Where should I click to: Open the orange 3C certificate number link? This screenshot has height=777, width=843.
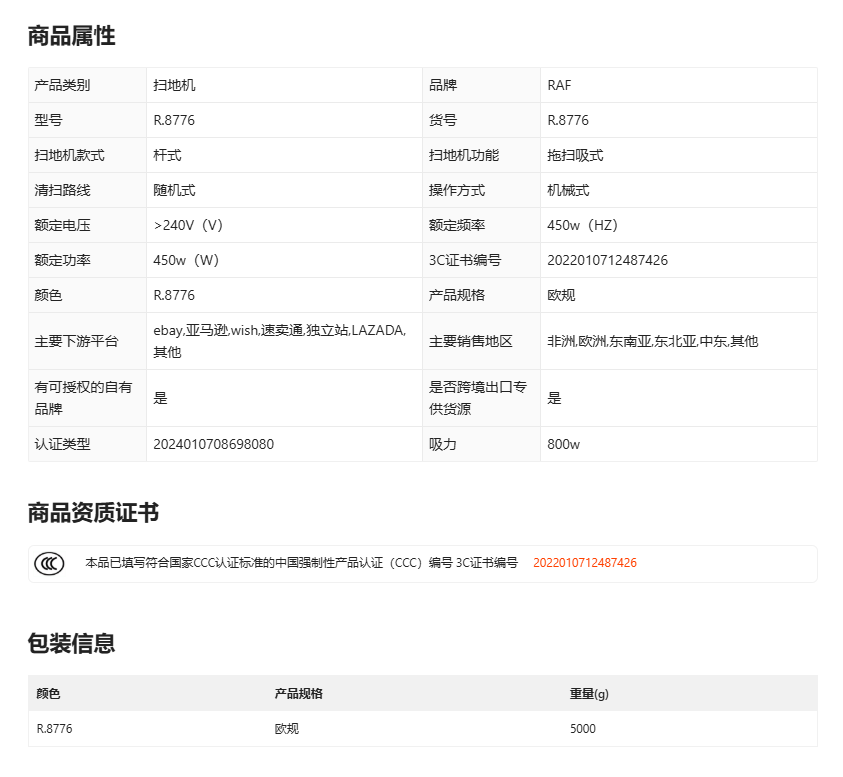point(584,563)
